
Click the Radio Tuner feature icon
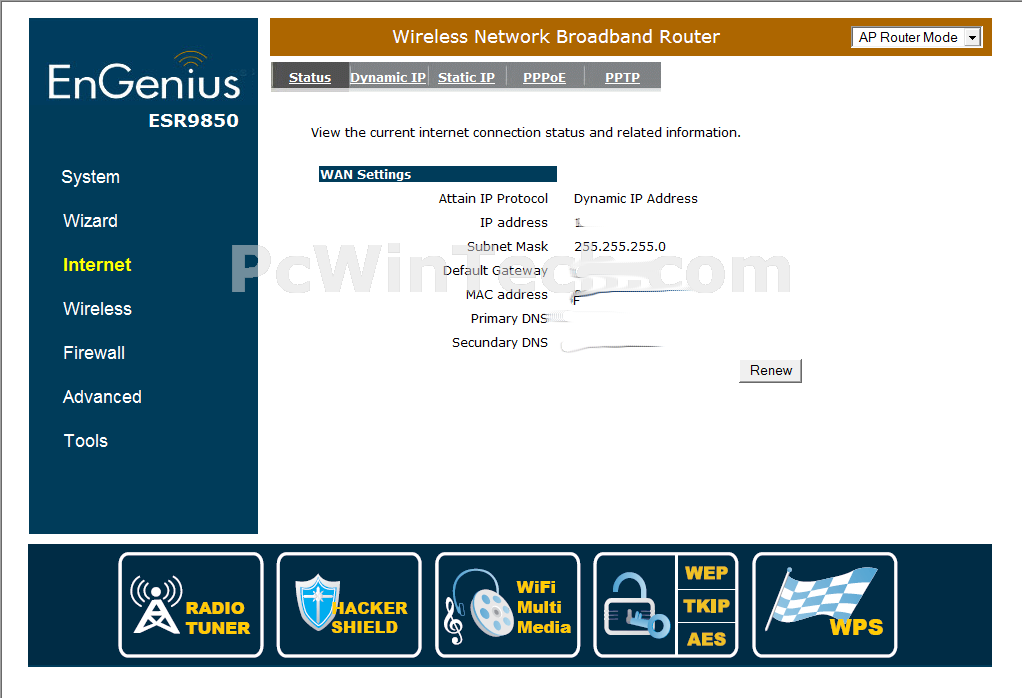(x=191, y=605)
